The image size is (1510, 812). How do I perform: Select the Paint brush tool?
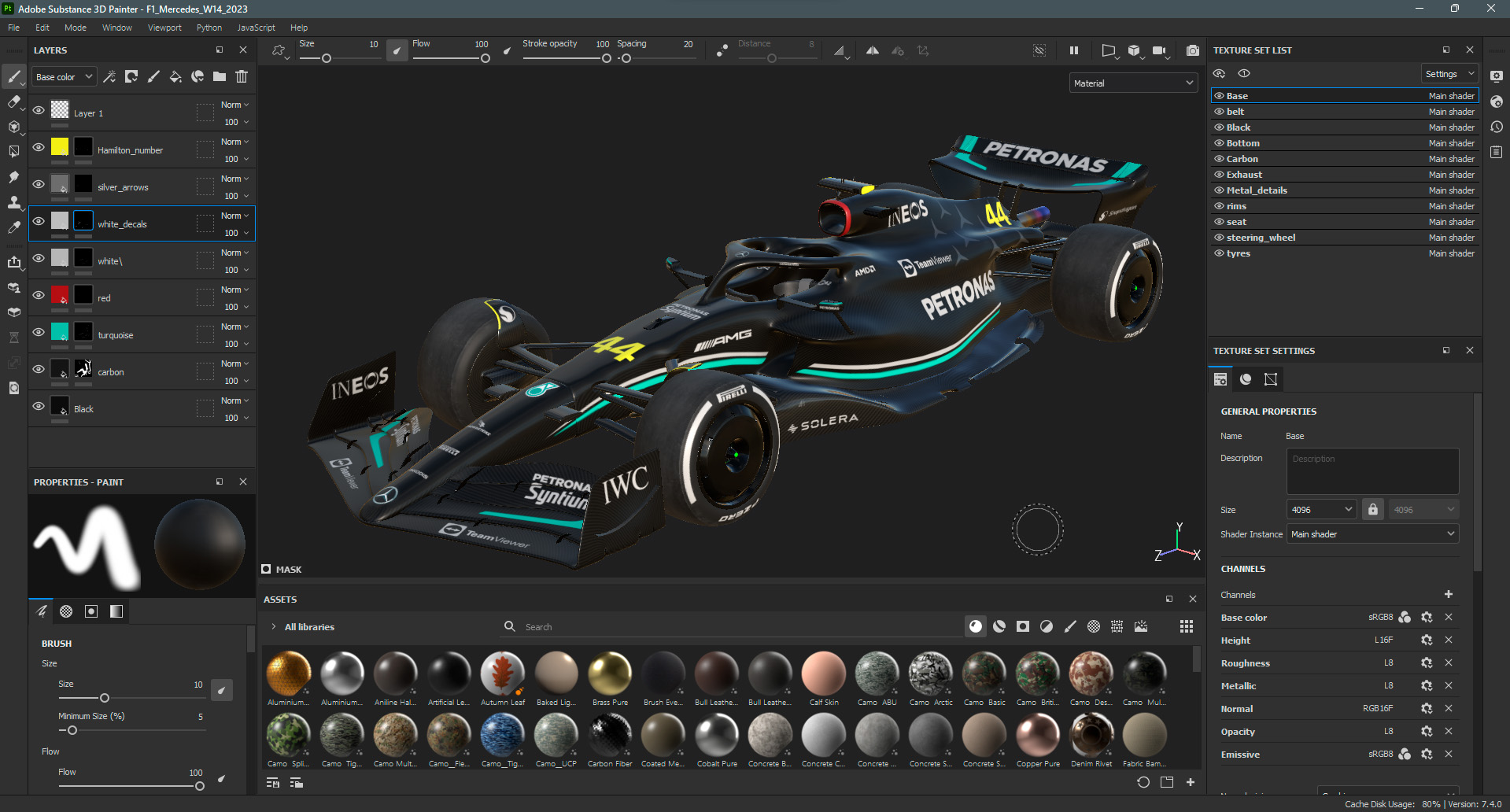point(13,76)
